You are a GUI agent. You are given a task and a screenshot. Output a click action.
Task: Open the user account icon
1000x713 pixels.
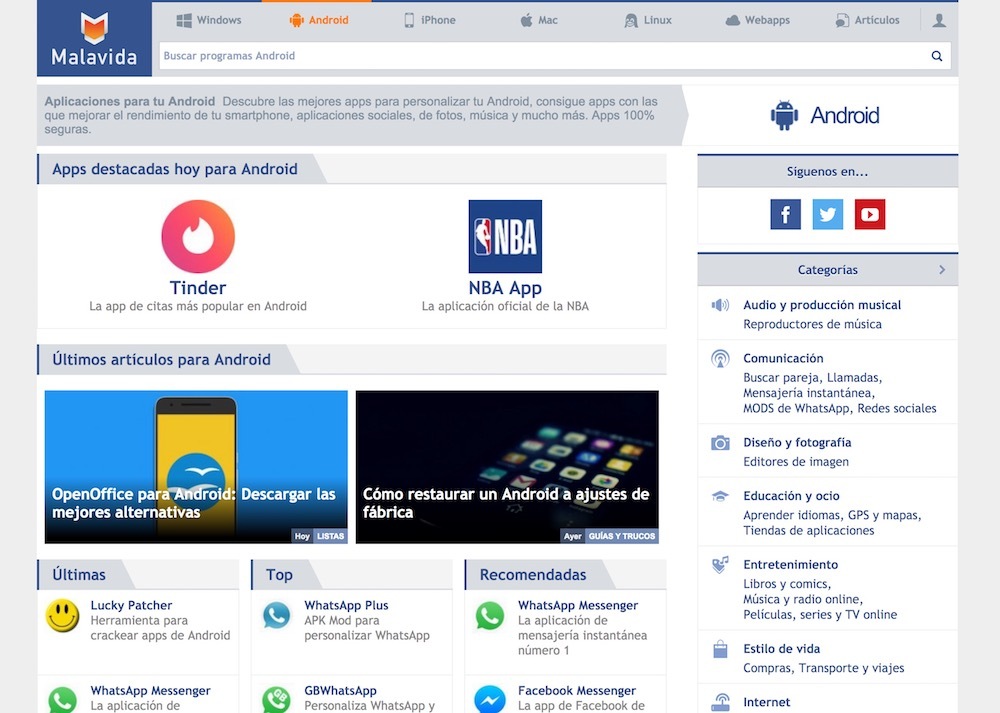pyautogui.click(x=939, y=20)
